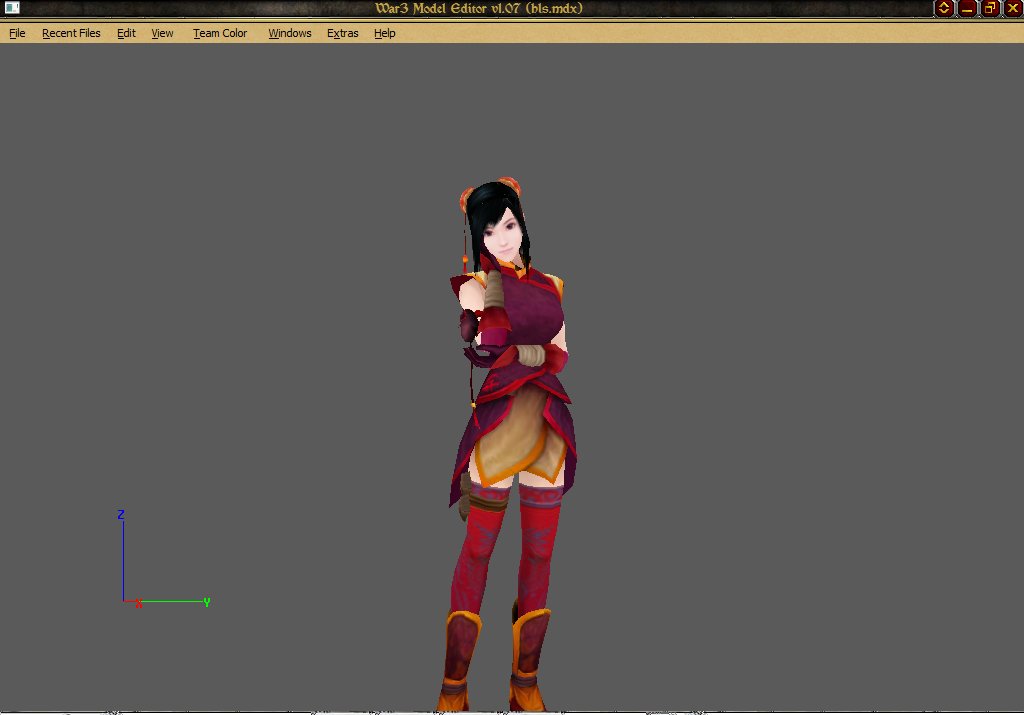
Task: Restore down the War3 Model Editor window
Action: (x=990, y=8)
